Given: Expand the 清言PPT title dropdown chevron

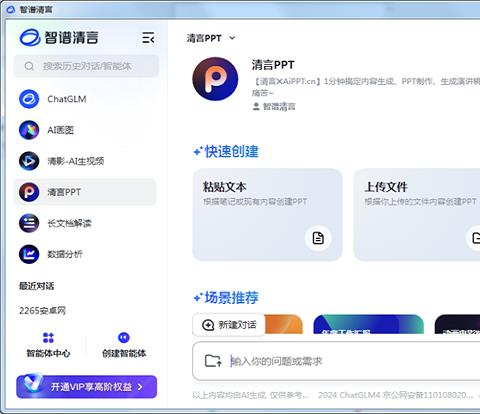Looking at the screenshot, I should pos(232,38).
